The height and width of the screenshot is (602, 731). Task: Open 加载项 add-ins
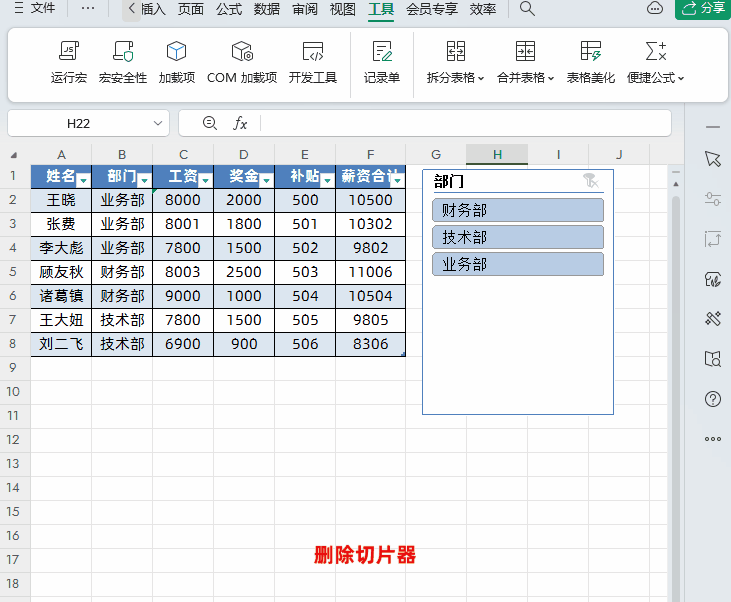tap(177, 62)
